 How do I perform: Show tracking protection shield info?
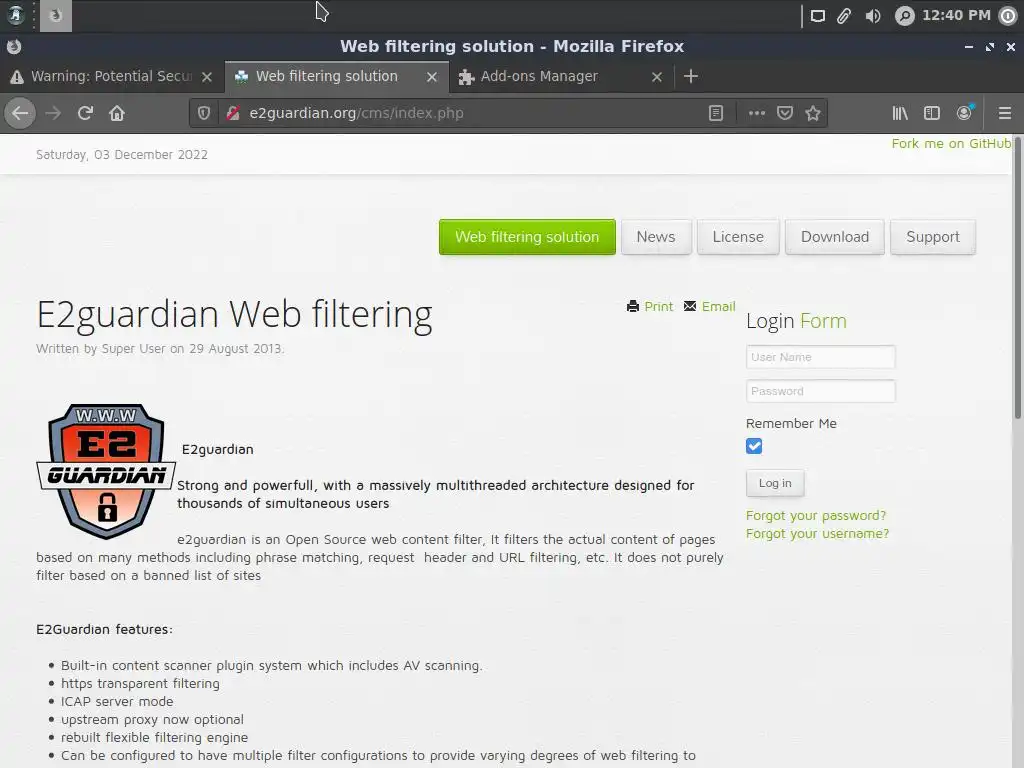coord(204,113)
